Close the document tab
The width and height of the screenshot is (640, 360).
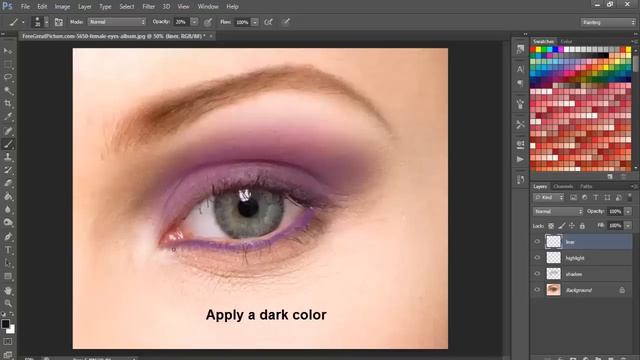point(211,36)
